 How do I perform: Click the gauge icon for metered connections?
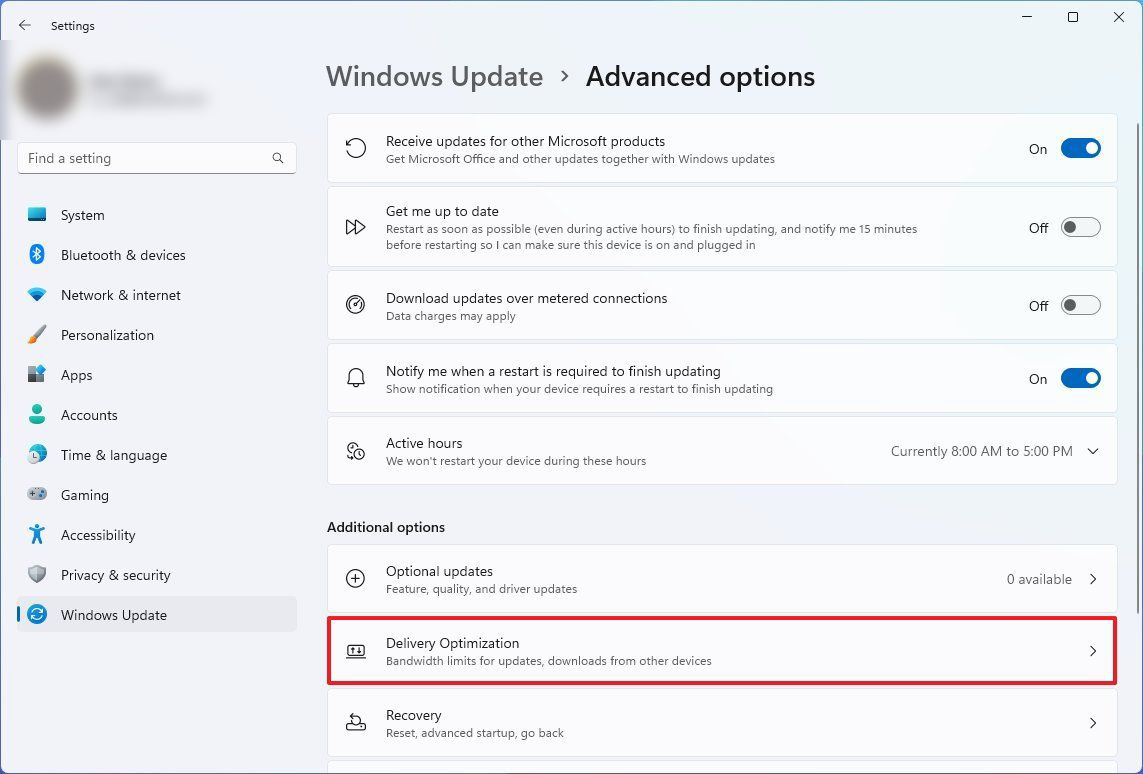point(356,305)
